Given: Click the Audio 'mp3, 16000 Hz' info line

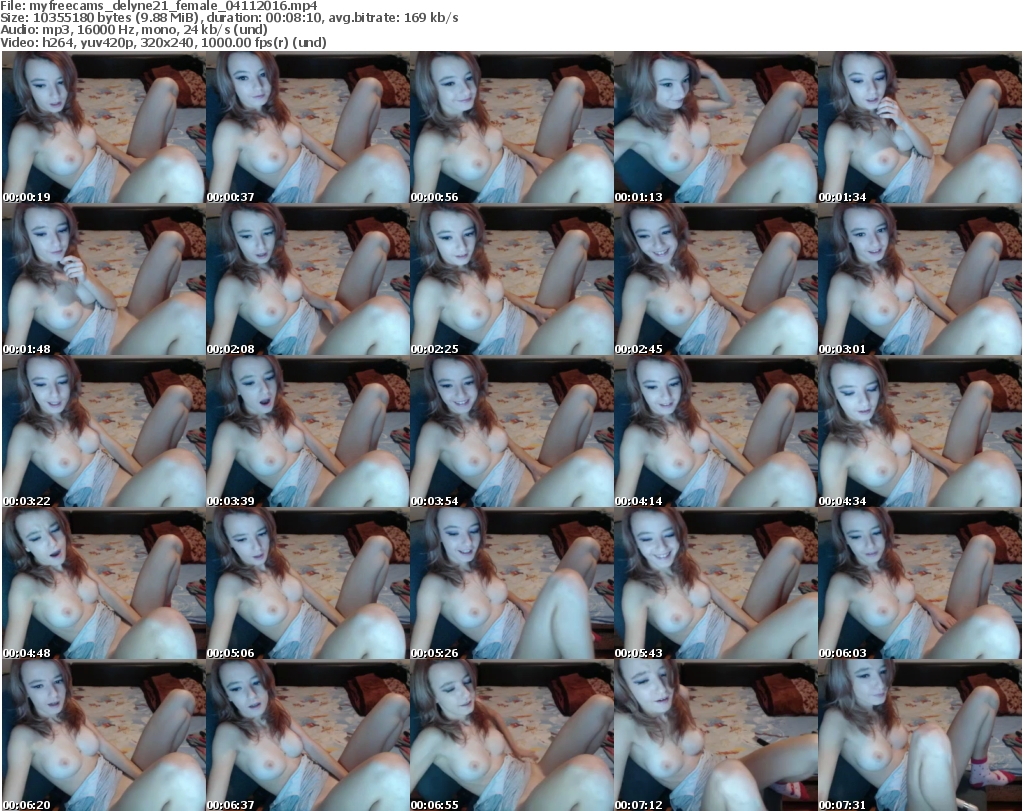Looking at the screenshot, I should click(134, 30).
